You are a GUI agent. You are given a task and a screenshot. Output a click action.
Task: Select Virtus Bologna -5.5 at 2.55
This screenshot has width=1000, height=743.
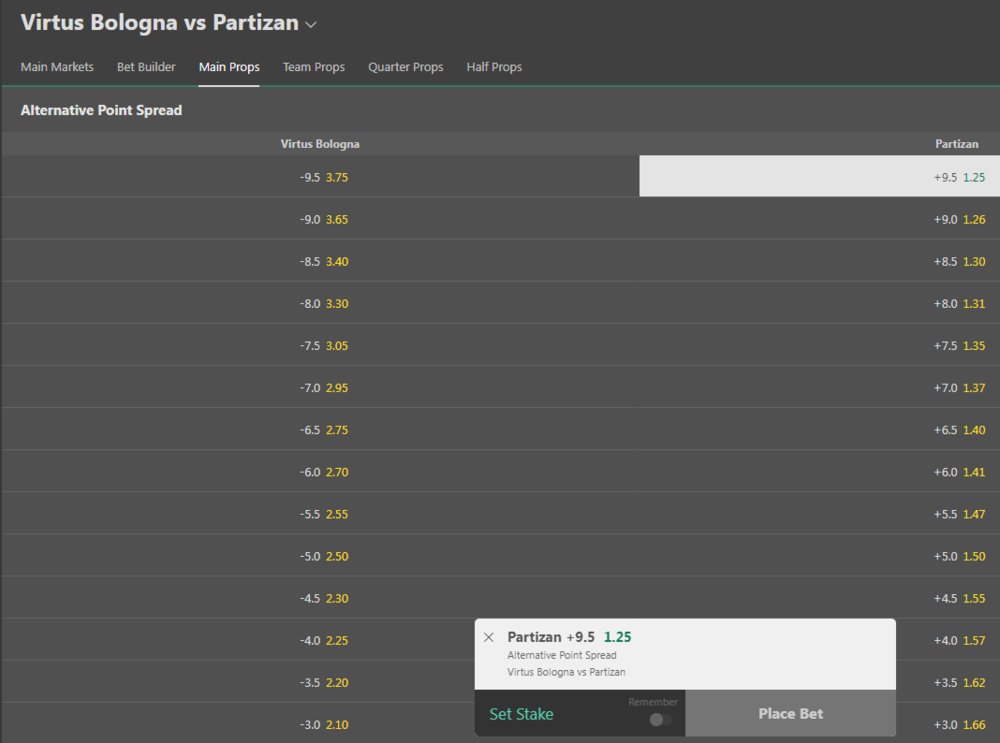[320, 513]
